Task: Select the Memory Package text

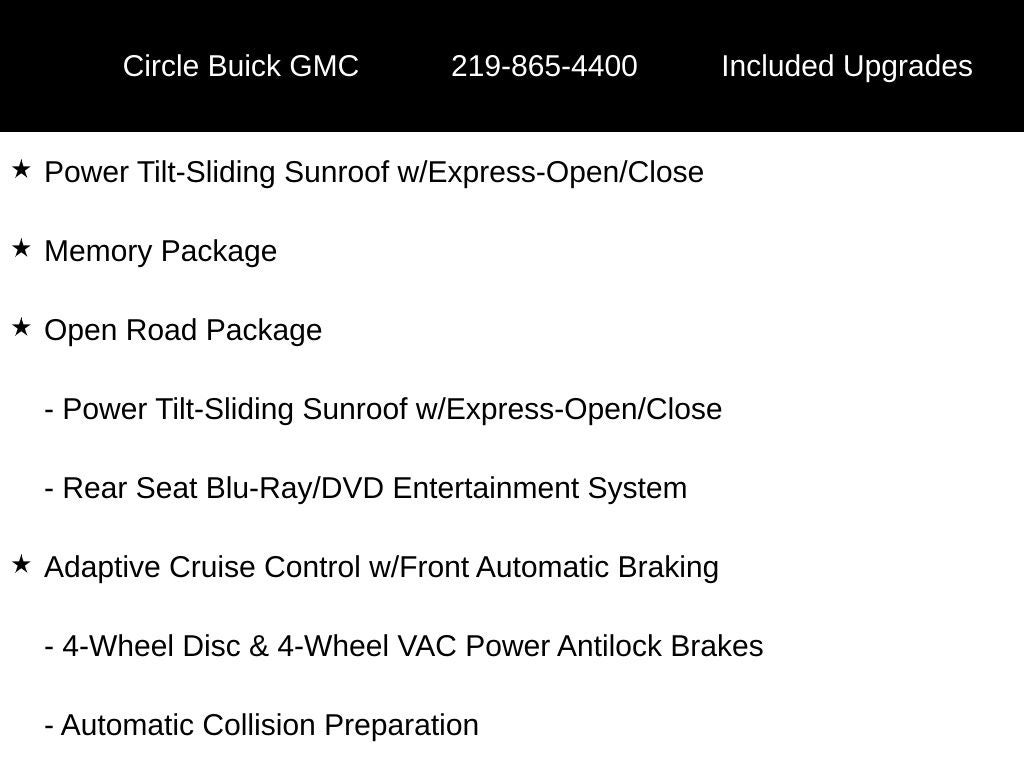Action: pyautogui.click(x=161, y=251)
